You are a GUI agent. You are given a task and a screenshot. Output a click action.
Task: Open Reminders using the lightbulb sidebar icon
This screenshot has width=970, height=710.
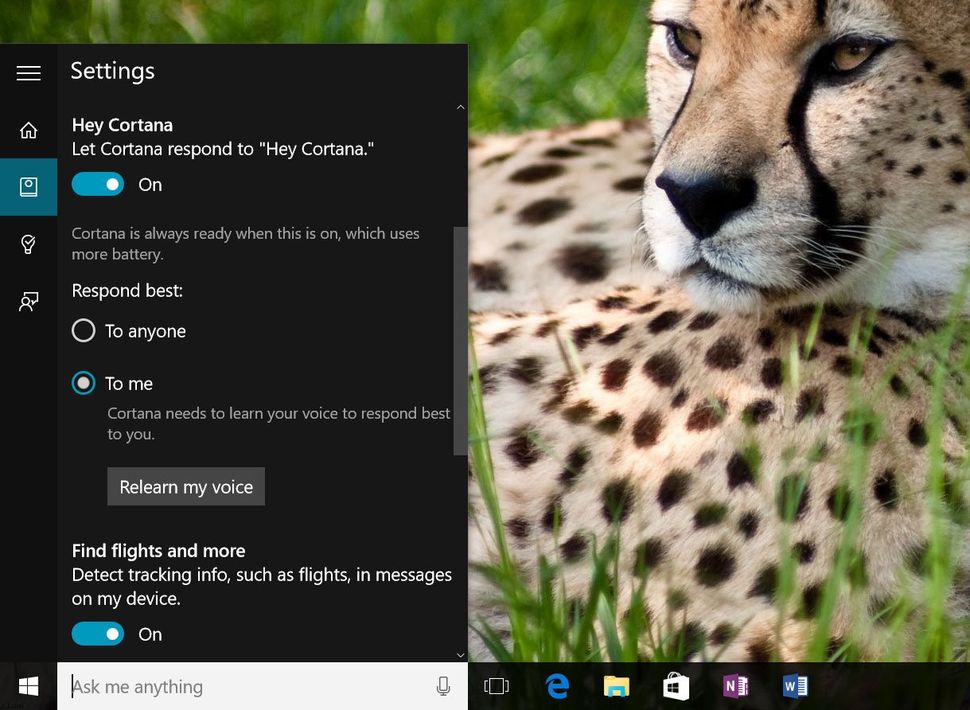(x=28, y=244)
